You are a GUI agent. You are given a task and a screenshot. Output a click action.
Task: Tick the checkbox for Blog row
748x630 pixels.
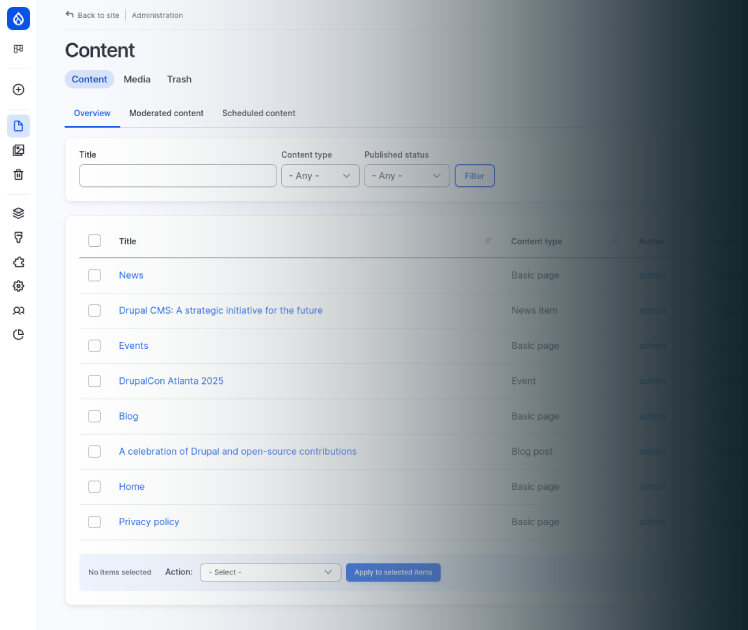click(94, 416)
